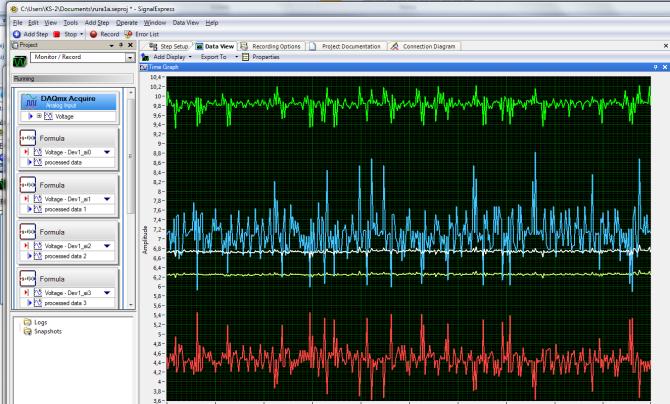Open display Properties
This screenshot has width=670, height=404.
[261, 57]
